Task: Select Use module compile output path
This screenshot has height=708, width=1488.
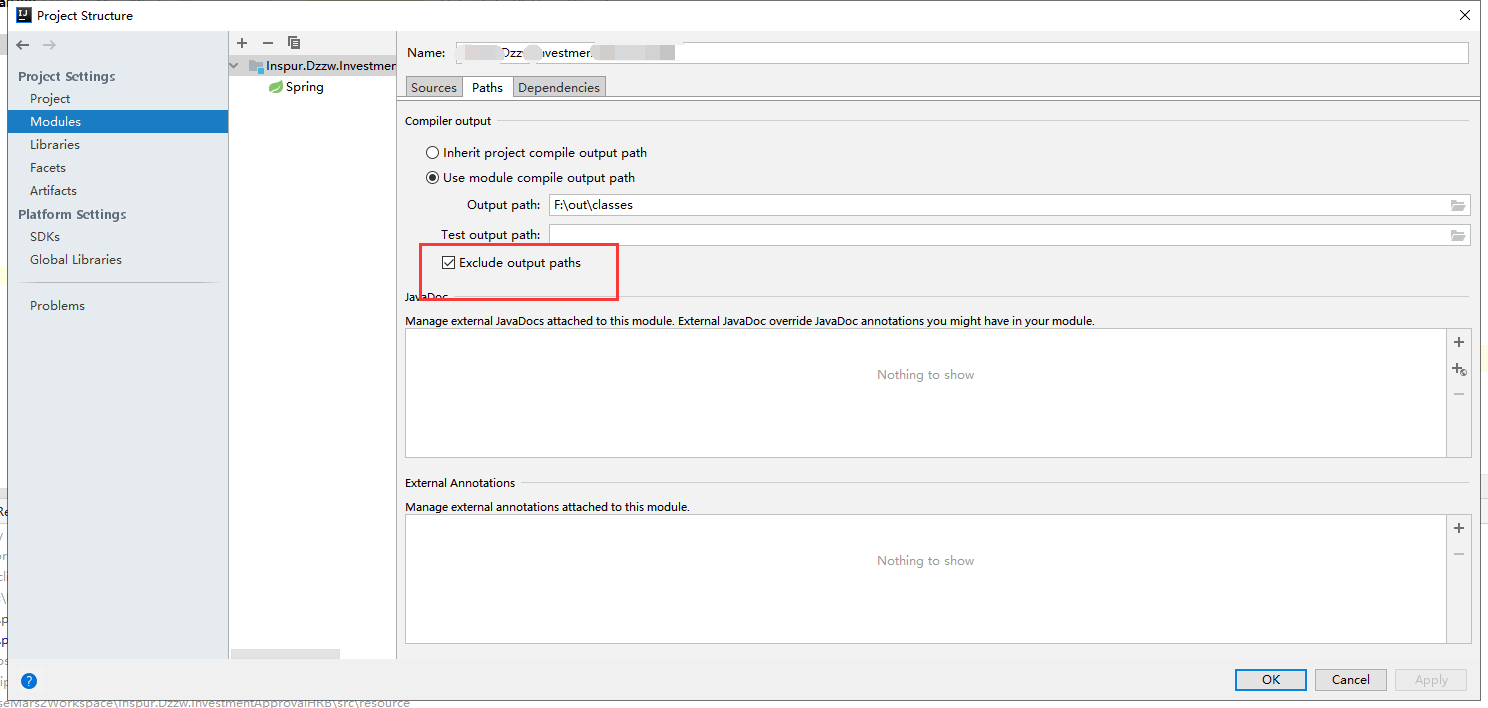Action: (x=431, y=177)
